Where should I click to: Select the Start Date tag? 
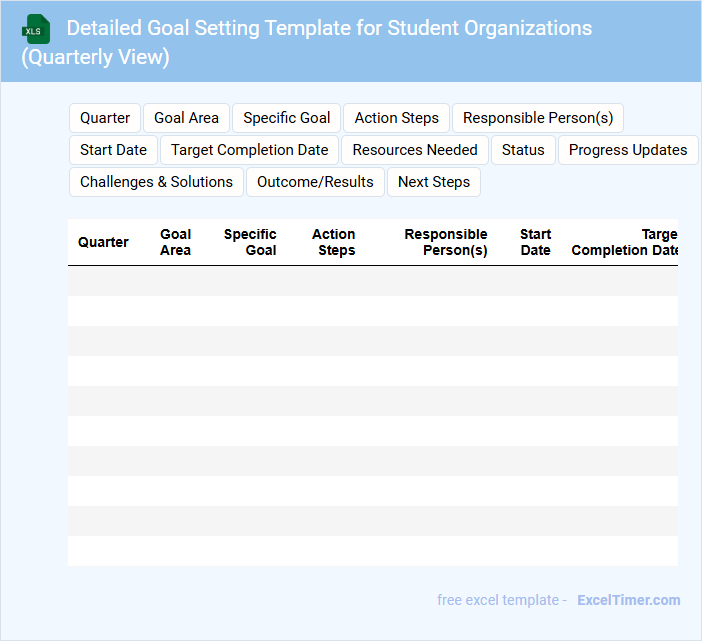(x=113, y=150)
